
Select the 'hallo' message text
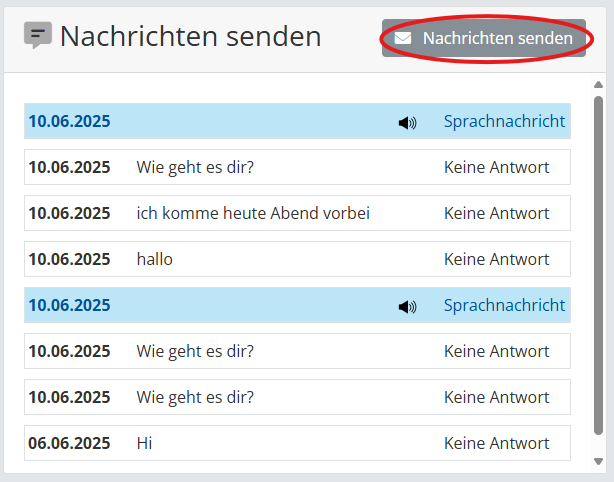pos(155,259)
